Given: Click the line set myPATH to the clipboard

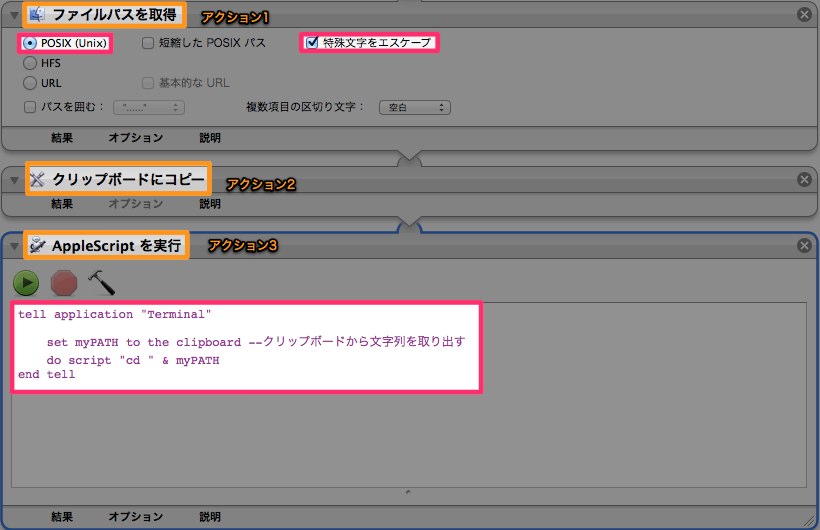Looking at the screenshot, I should (x=256, y=342).
